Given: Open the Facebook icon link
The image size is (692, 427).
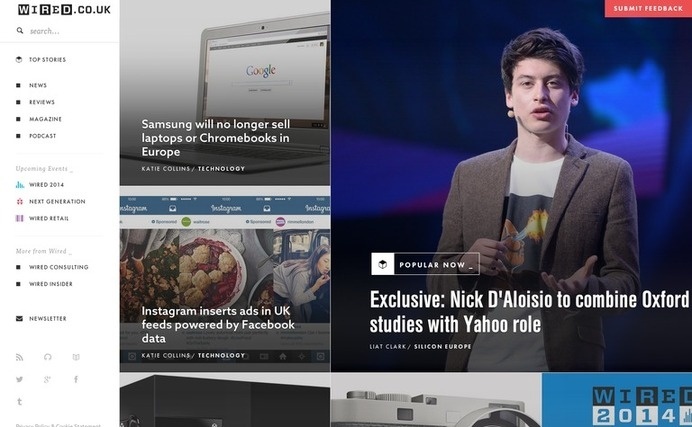Looking at the screenshot, I should pyautogui.click(x=76, y=380).
